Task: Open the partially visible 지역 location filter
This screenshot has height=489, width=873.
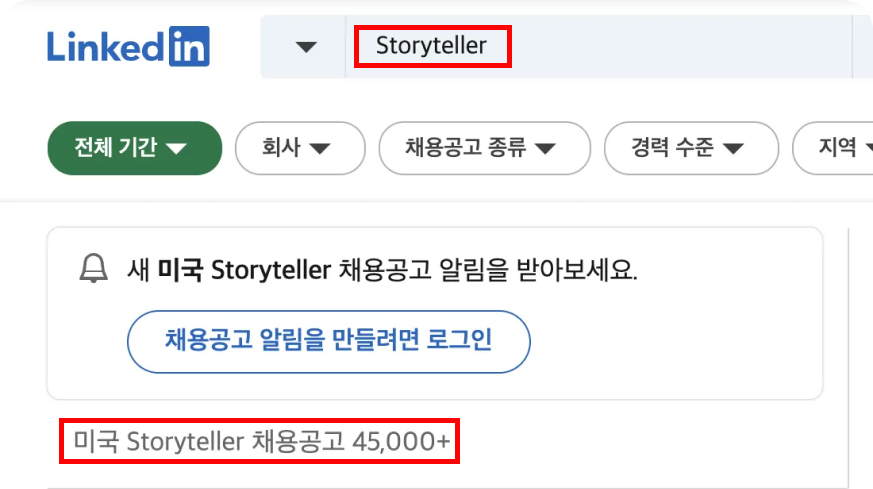Action: point(833,148)
